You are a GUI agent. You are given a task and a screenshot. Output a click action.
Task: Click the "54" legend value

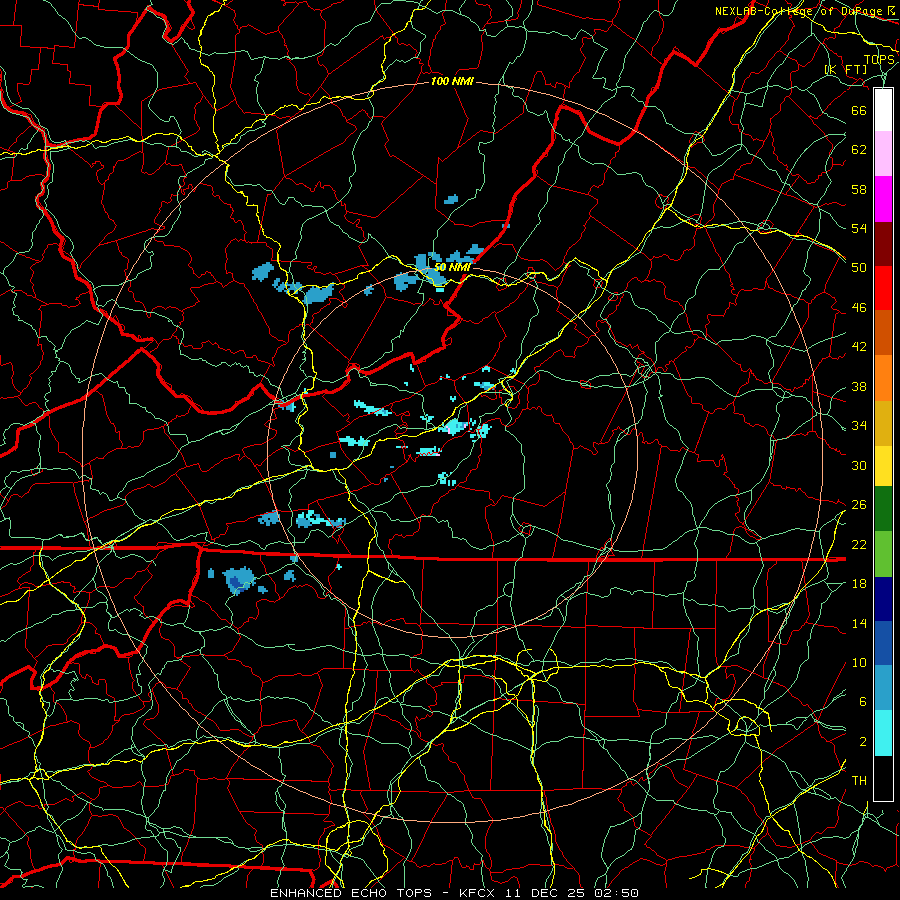pos(859,228)
